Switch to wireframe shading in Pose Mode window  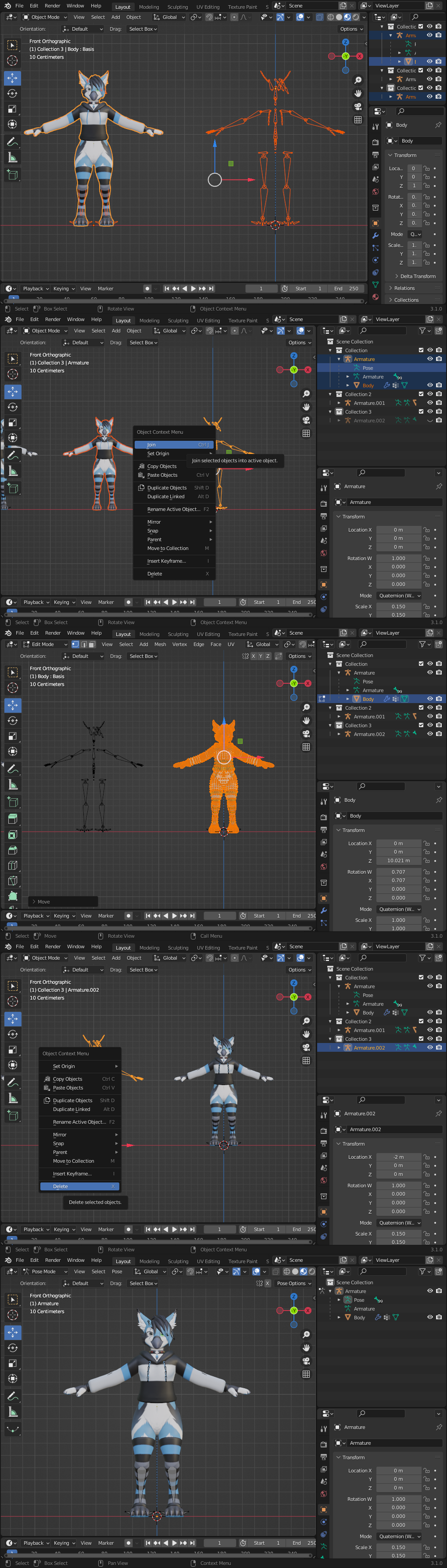point(287,1272)
